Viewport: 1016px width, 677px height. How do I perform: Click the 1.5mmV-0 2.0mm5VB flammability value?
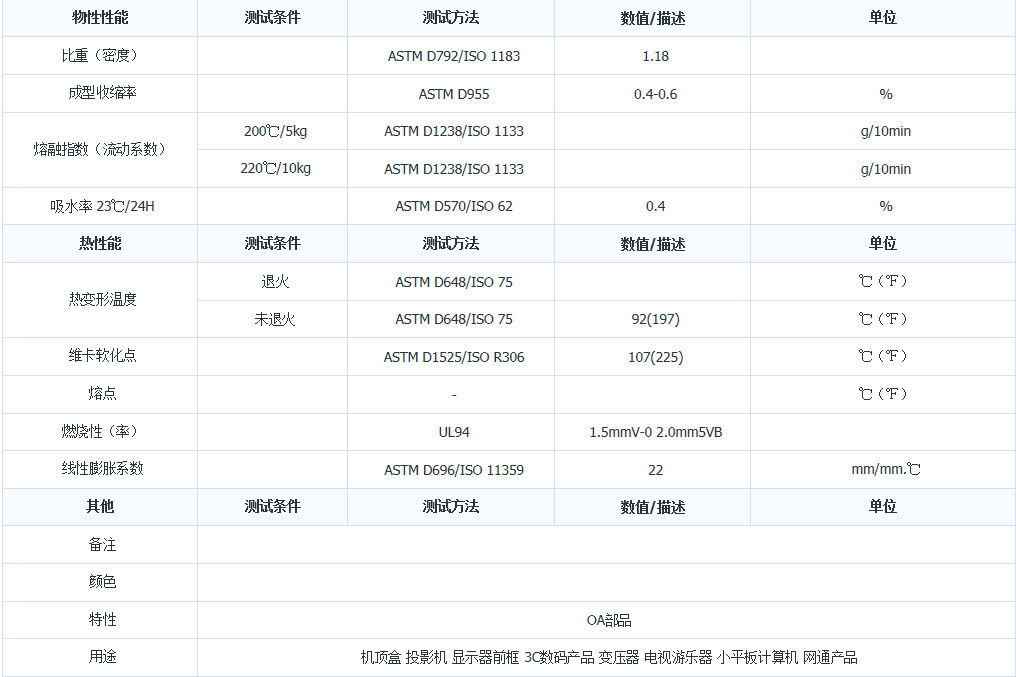click(655, 432)
